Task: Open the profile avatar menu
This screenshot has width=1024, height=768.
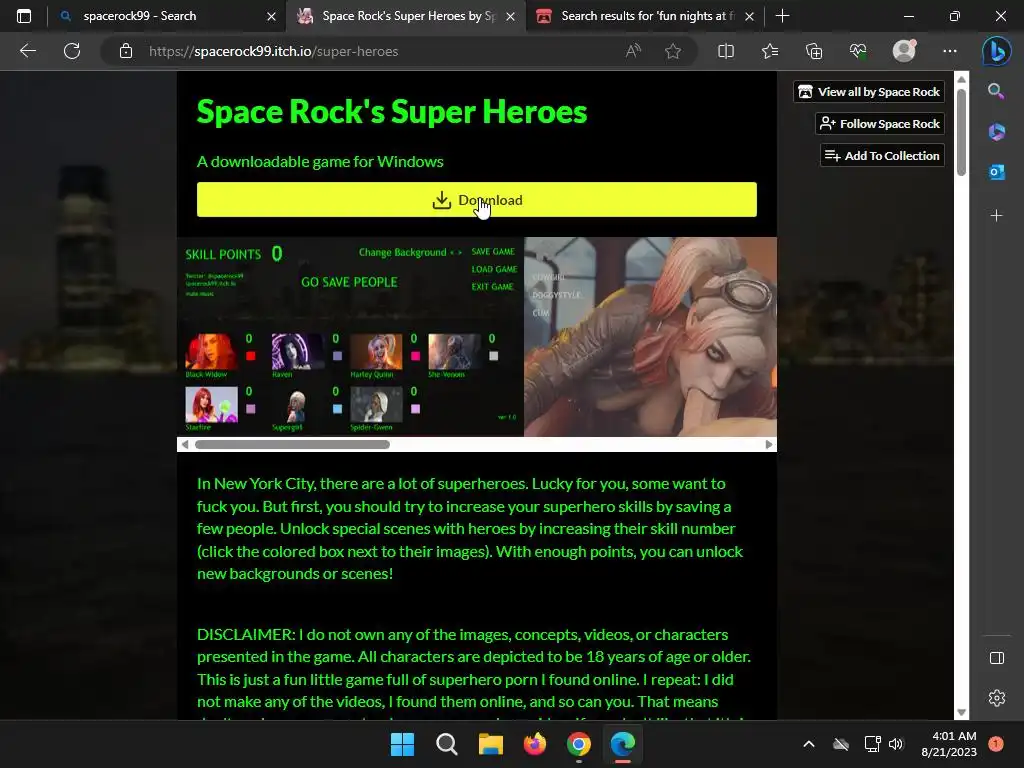Action: [x=904, y=51]
